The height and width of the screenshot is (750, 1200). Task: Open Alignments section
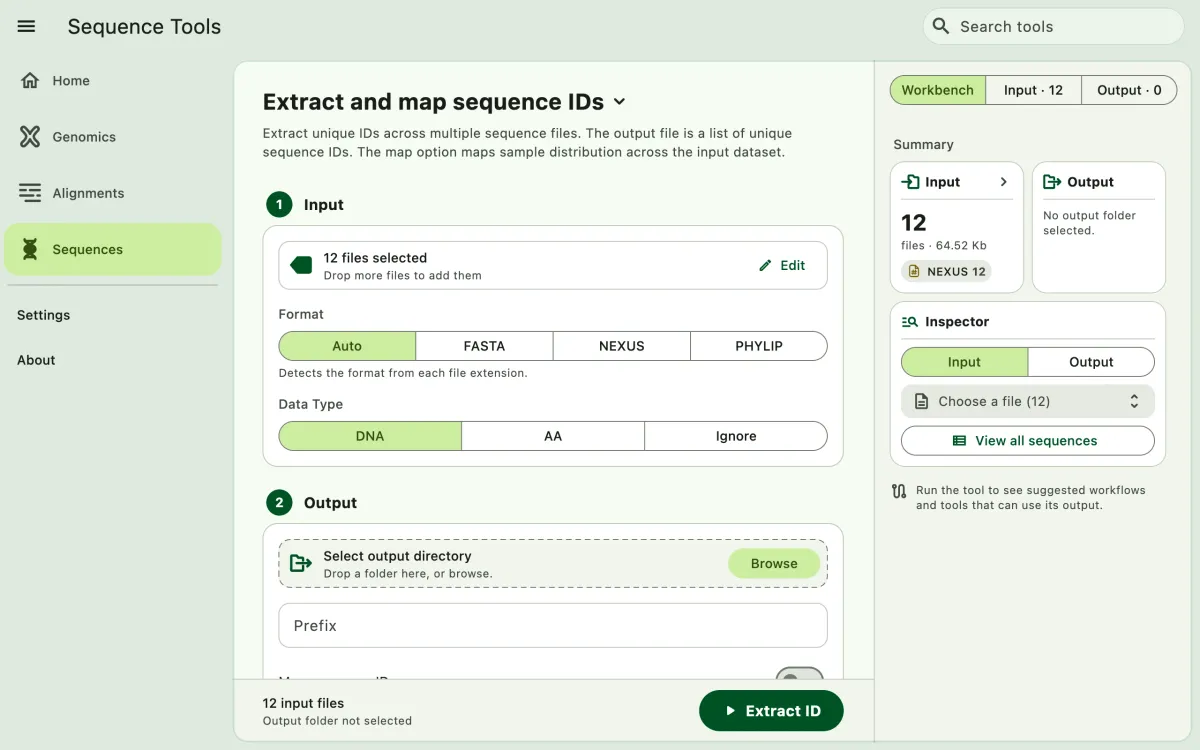(x=112, y=193)
